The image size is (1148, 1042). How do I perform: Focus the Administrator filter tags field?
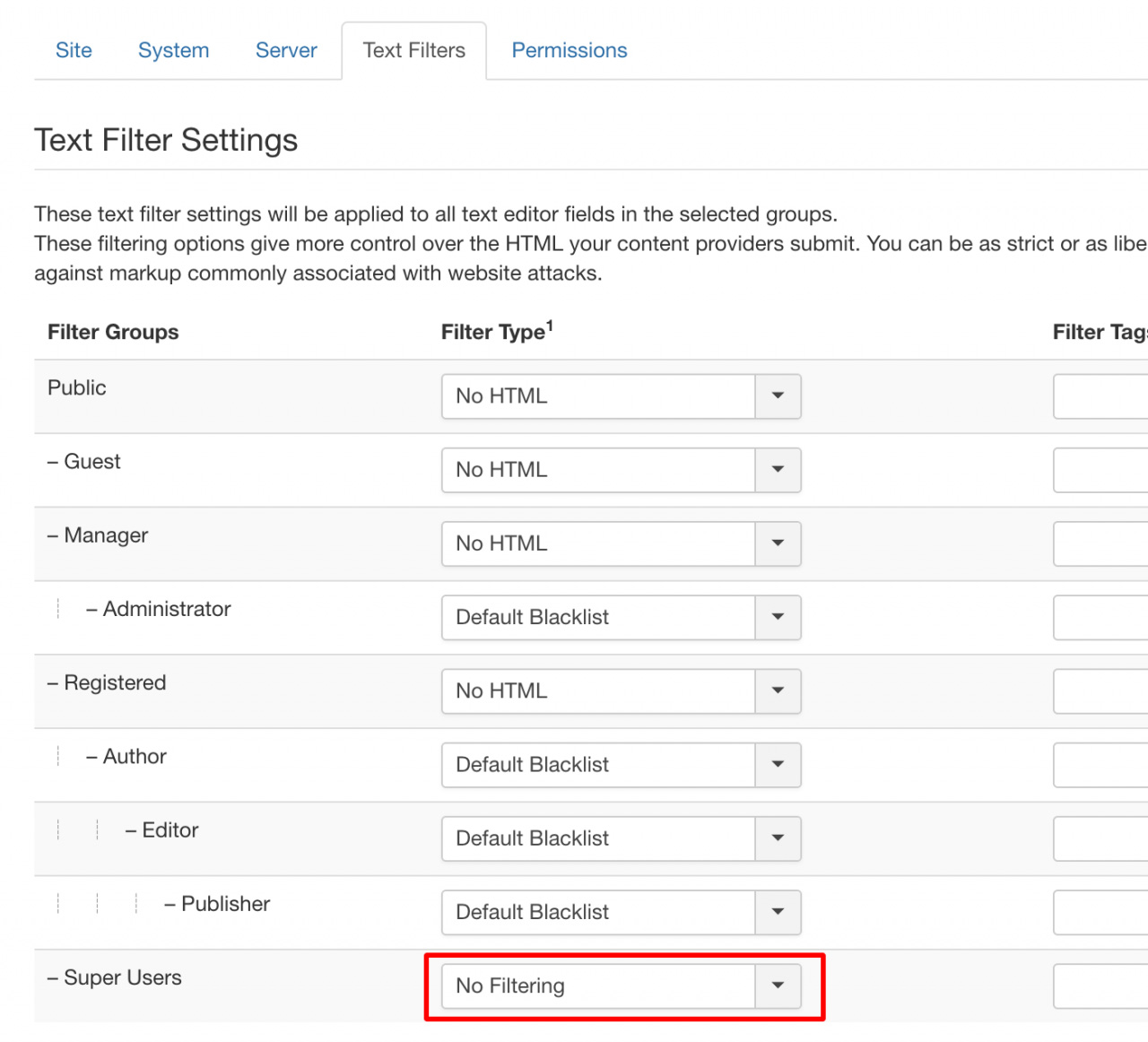1100,617
